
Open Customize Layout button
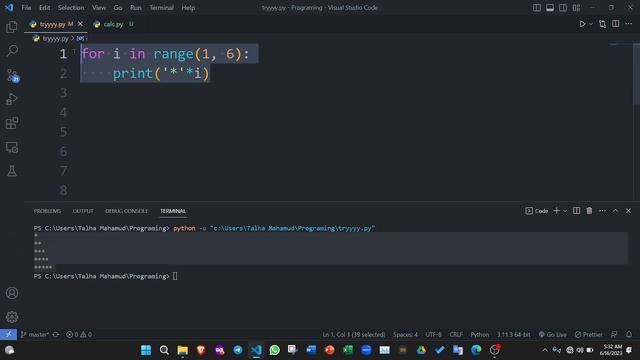pyautogui.click(x=576, y=8)
